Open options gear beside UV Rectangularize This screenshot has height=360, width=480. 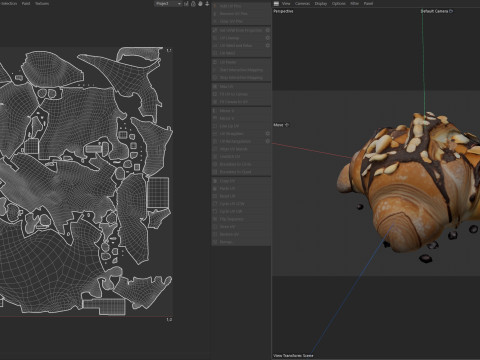pos(268,141)
